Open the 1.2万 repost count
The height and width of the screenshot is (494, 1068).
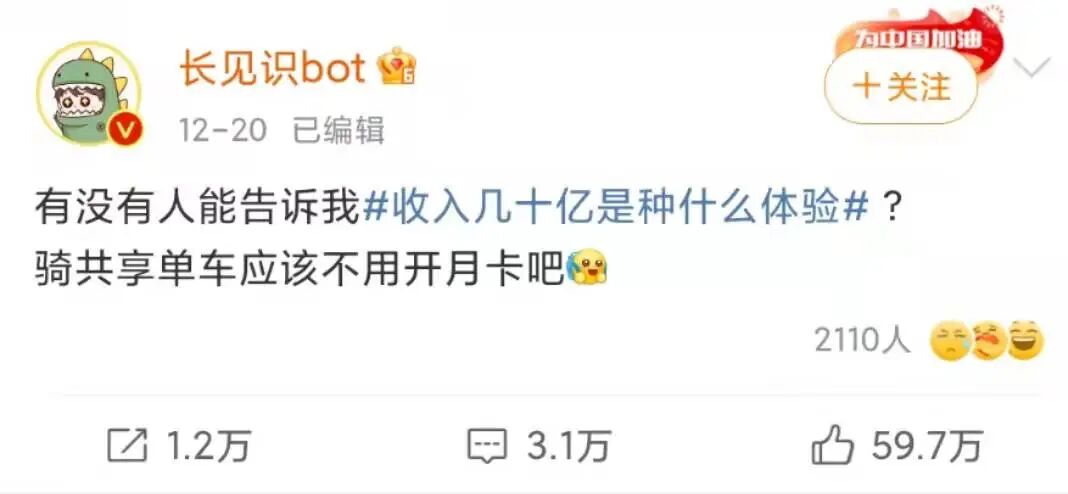click(208, 446)
